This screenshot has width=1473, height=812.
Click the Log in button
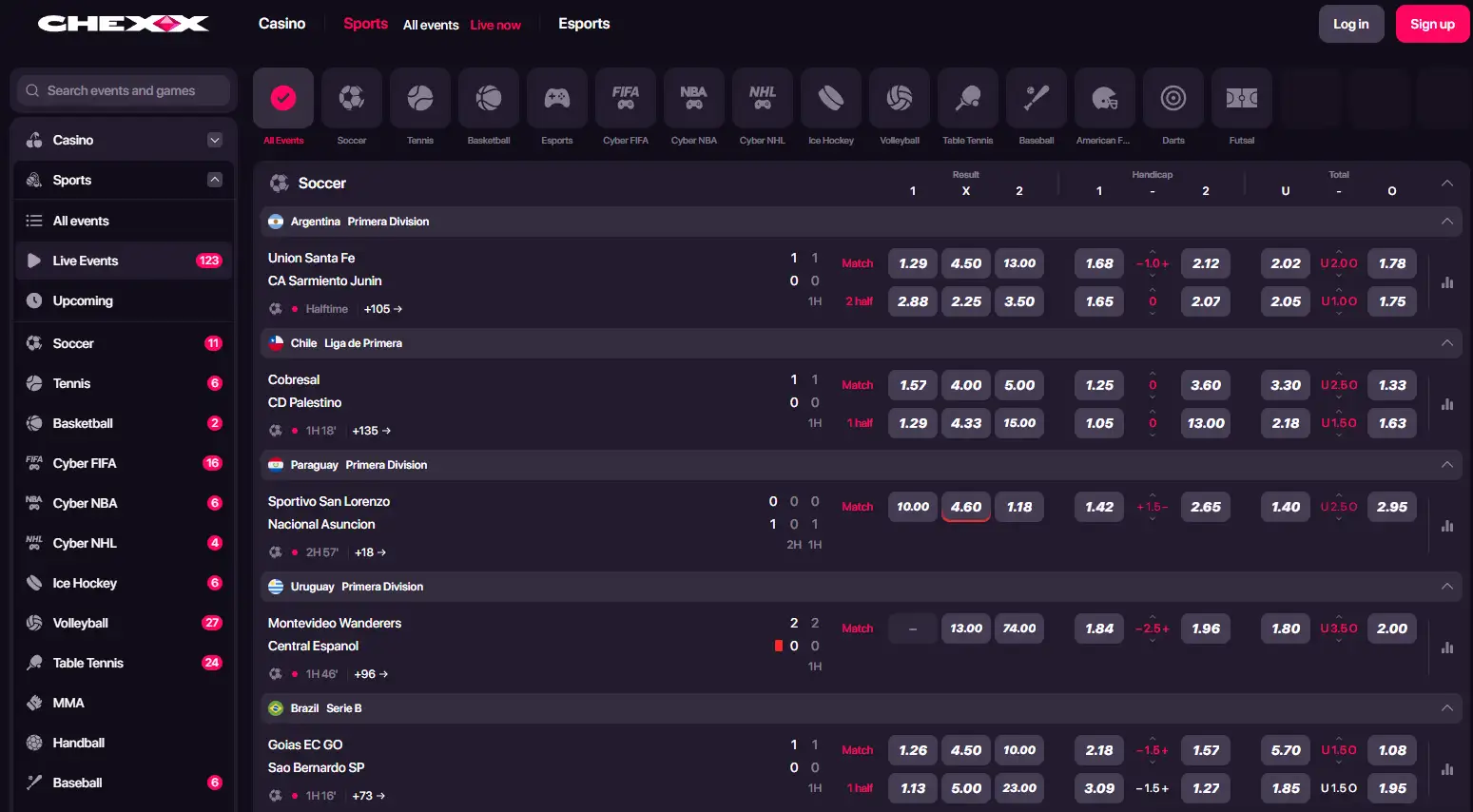(x=1351, y=24)
